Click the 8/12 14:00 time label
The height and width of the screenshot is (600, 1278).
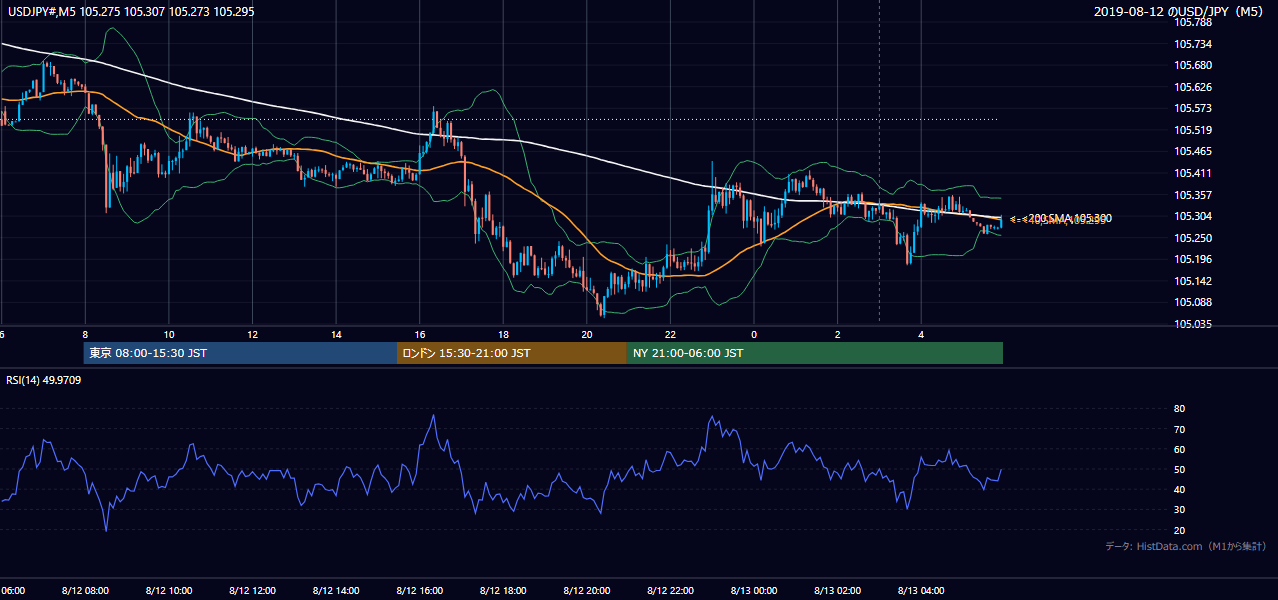[335, 590]
